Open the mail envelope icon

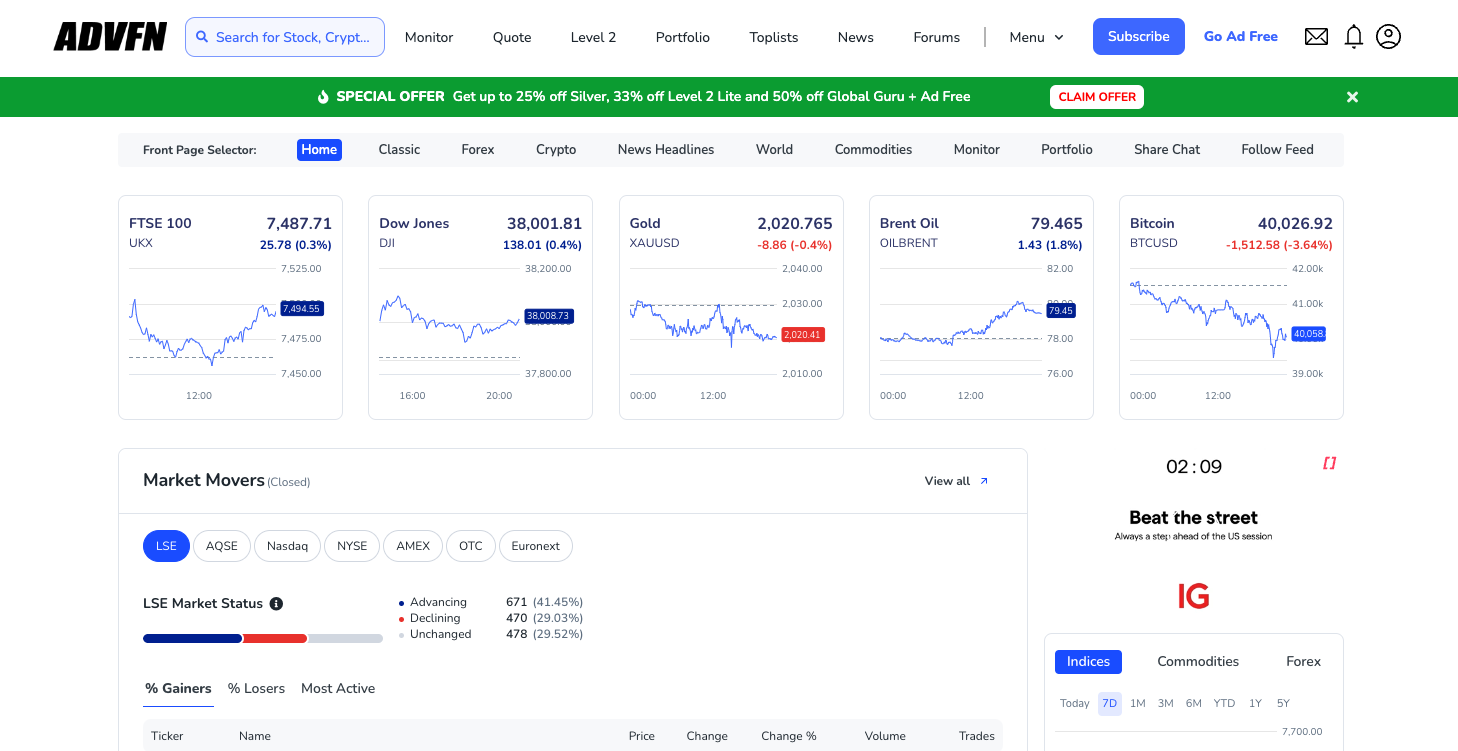coord(1317,37)
